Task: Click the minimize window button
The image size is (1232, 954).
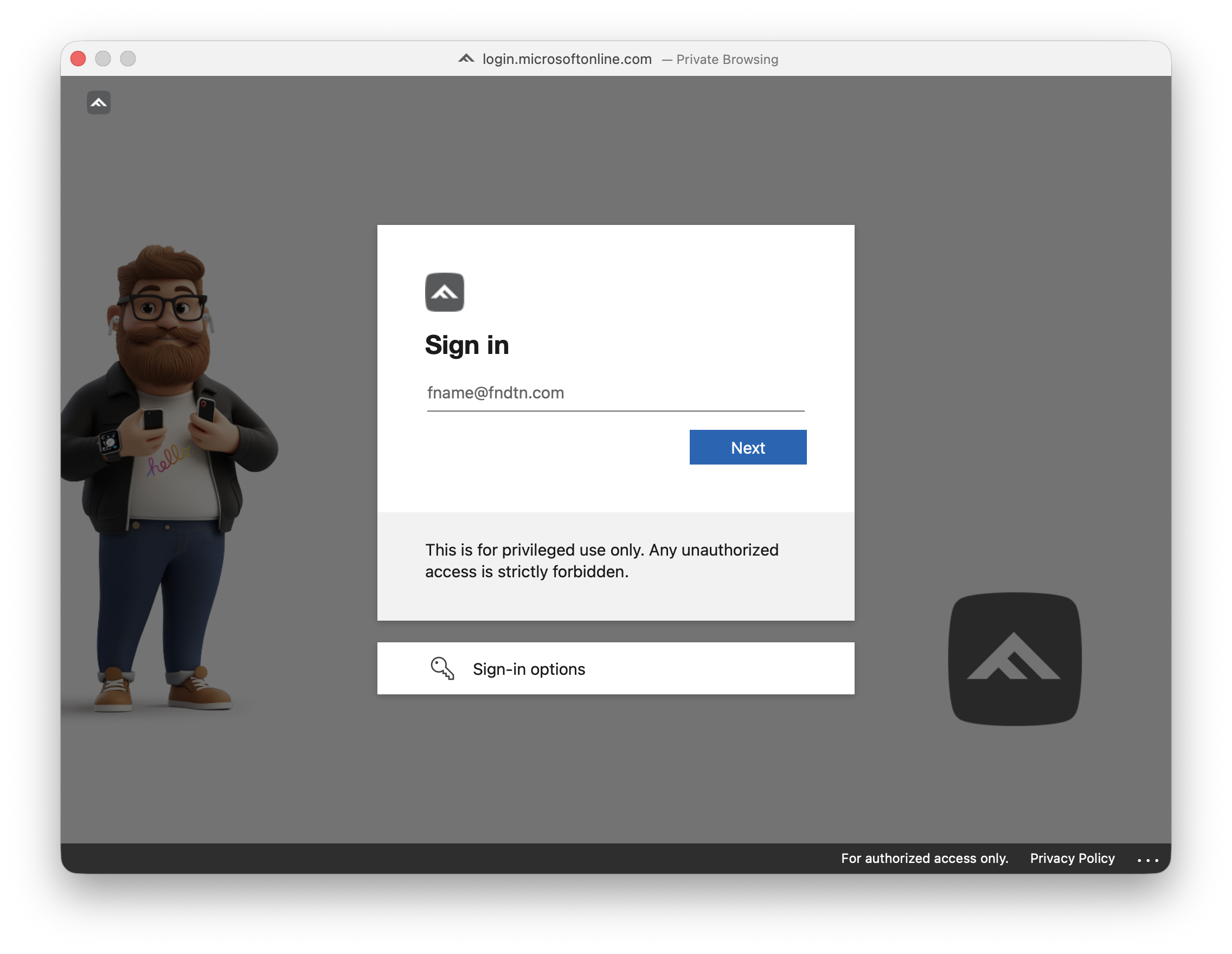Action: [103, 59]
